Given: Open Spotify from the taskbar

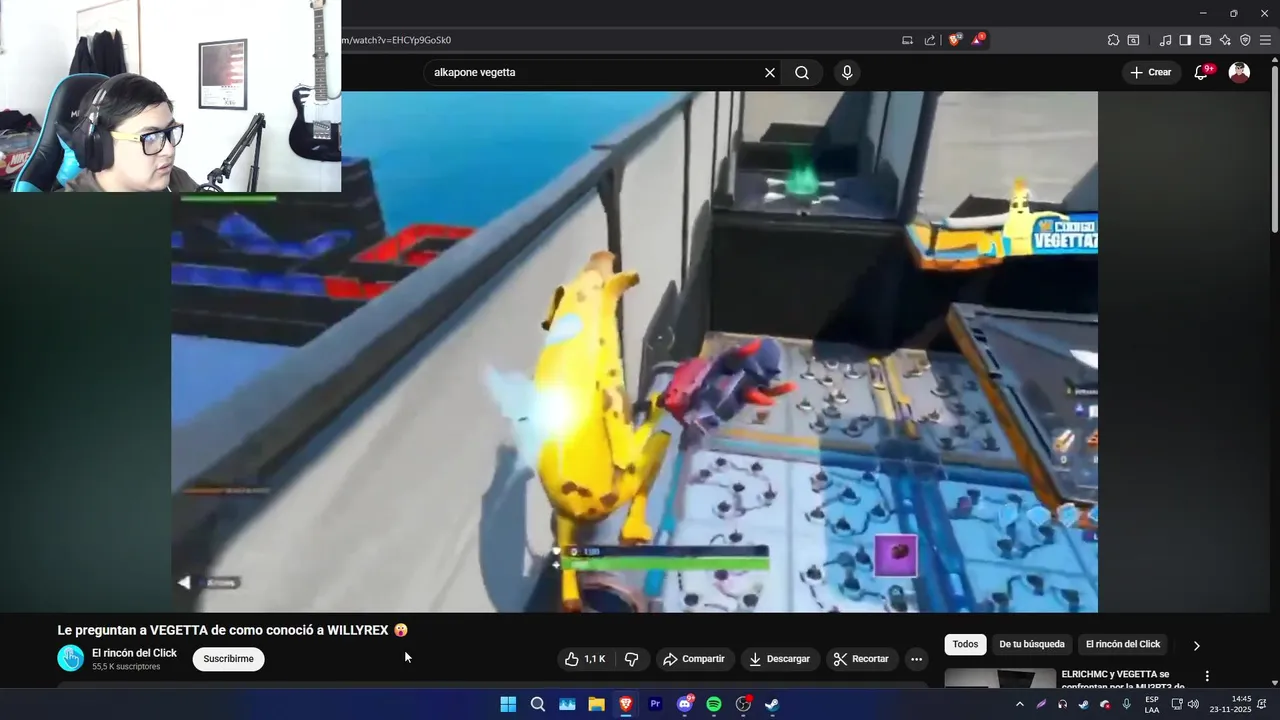Looking at the screenshot, I should click(x=714, y=704).
